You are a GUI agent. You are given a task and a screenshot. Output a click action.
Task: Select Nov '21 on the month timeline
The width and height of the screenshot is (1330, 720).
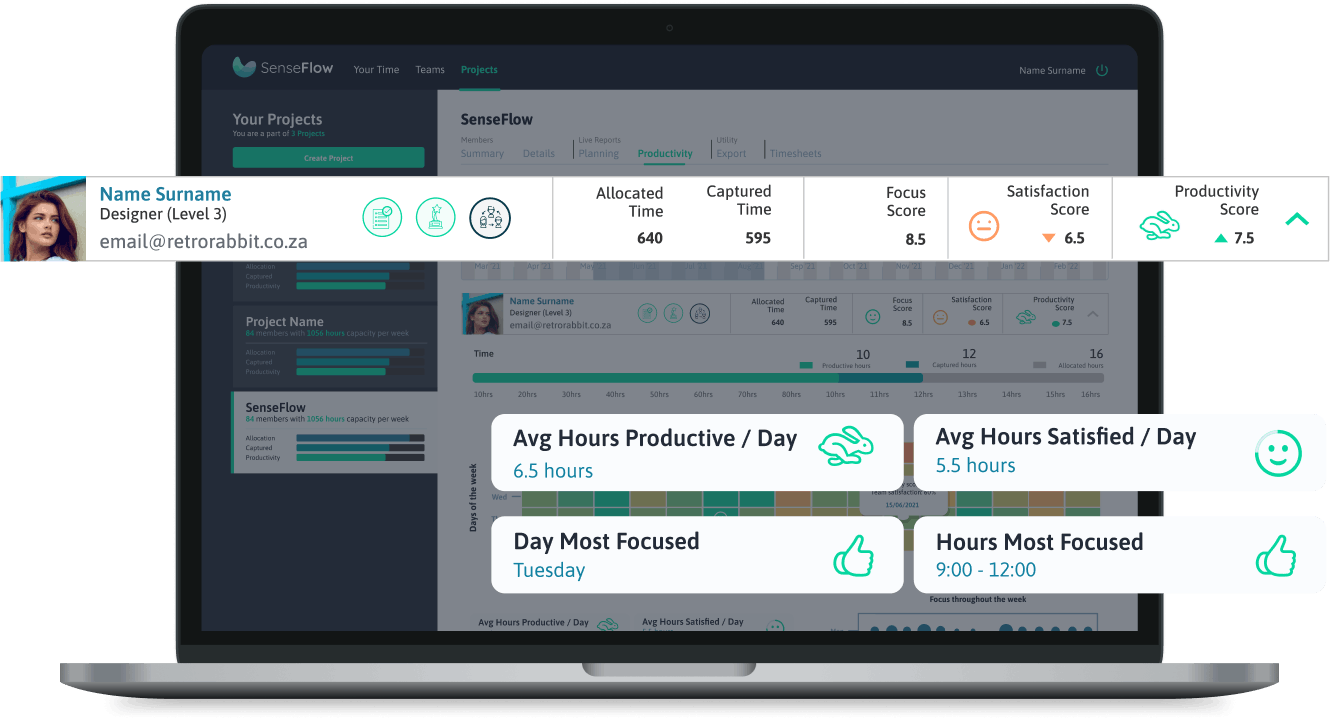(909, 267)
